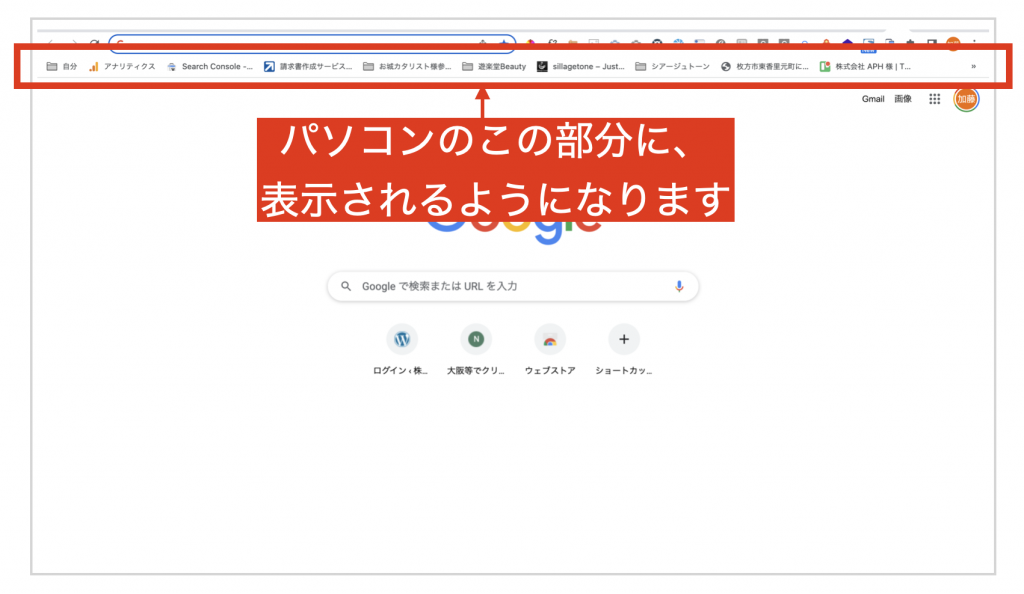
Task: Add a new shortcut with the plus tile
Action: pos(624,351)
